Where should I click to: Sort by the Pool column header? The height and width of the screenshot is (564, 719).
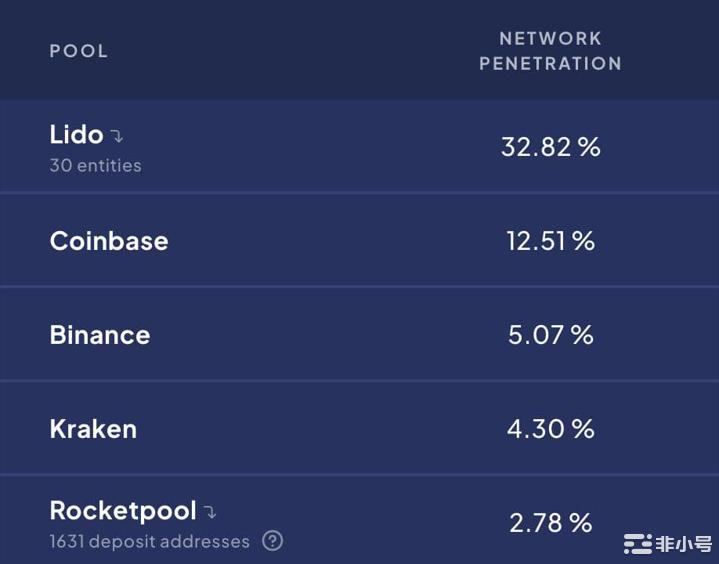(x=79, y=51)
